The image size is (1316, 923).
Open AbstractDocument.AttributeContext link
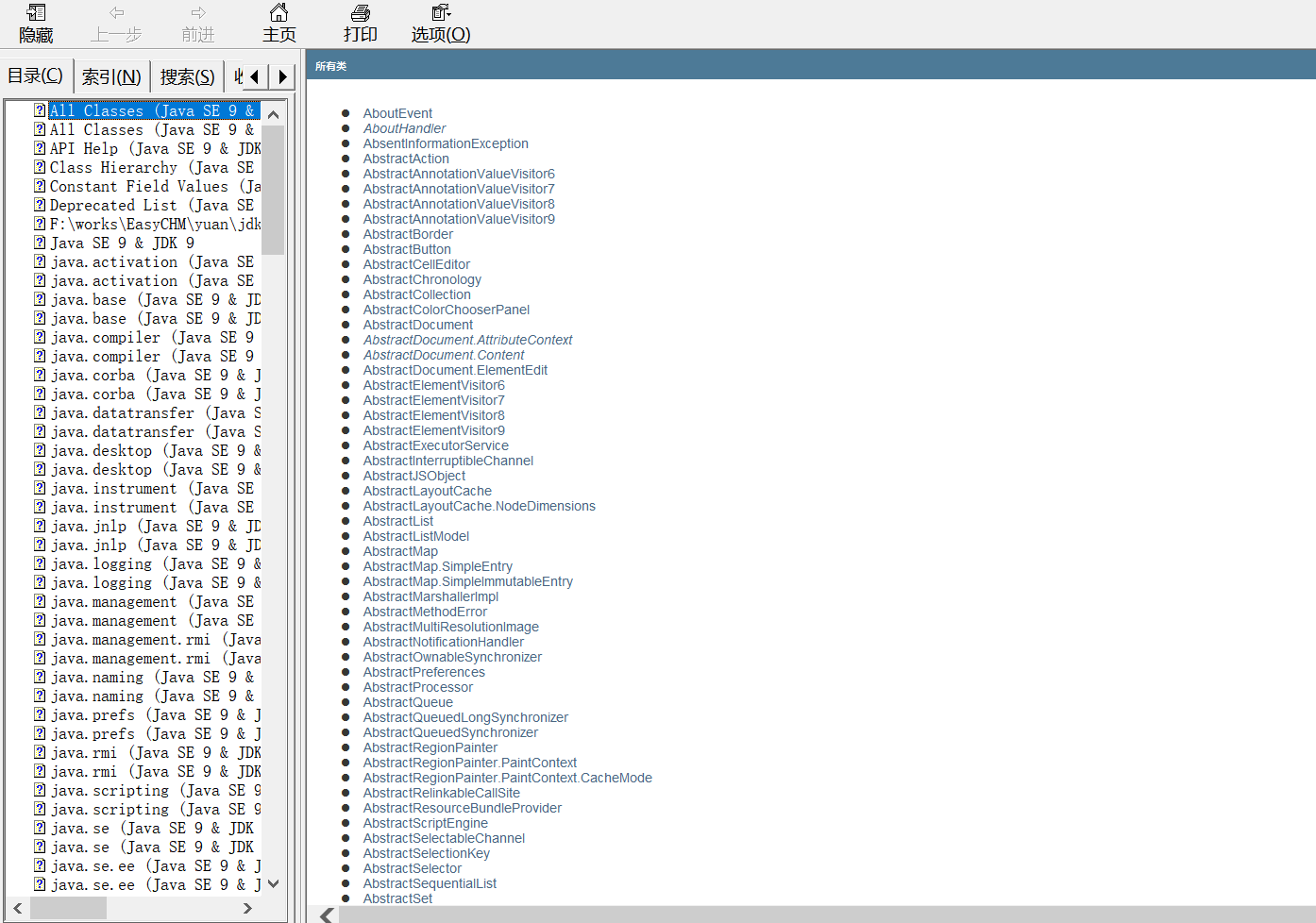click(467, 340)
